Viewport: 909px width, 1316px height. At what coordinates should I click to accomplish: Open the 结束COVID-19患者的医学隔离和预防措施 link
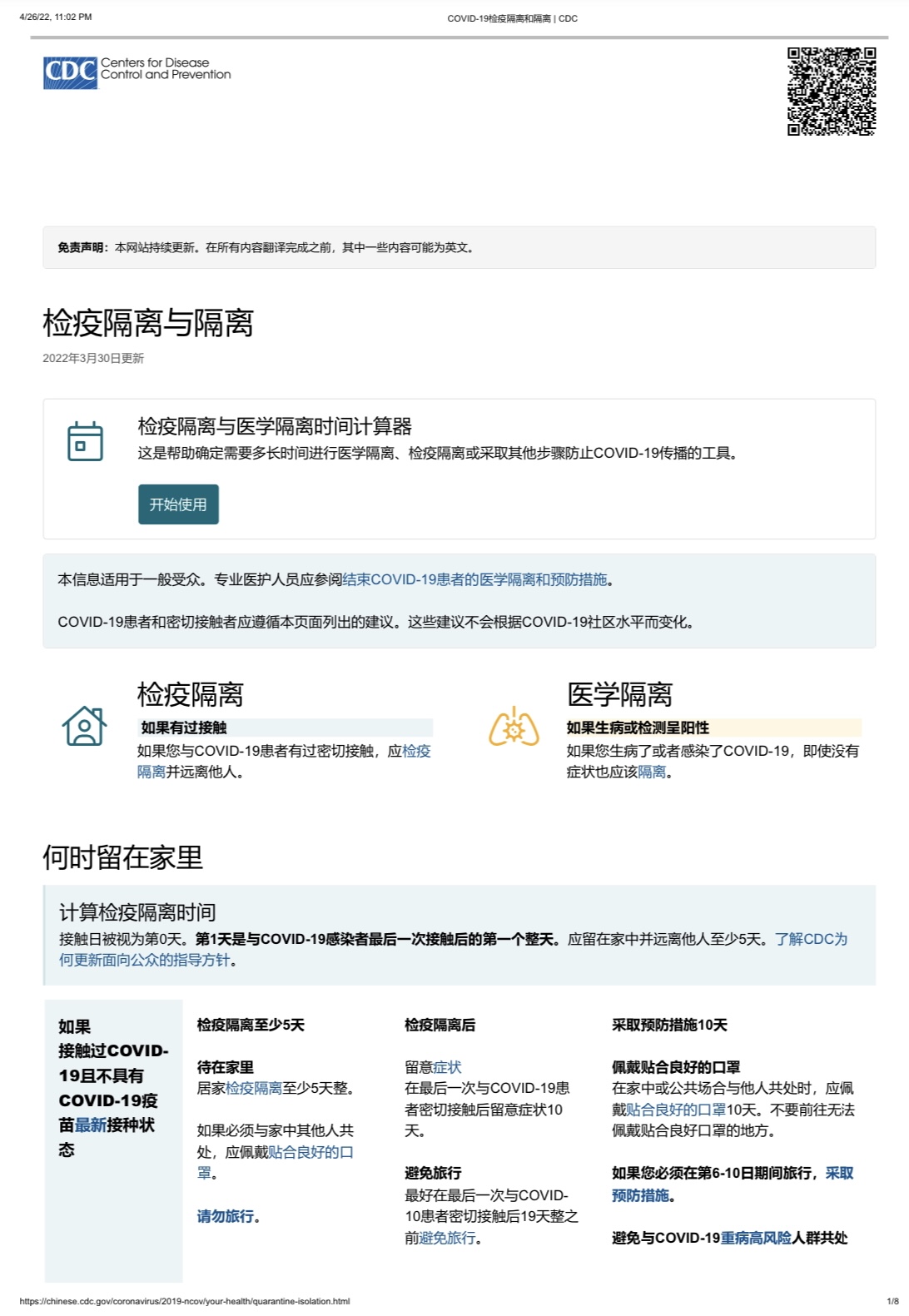(x=474, y=579)
